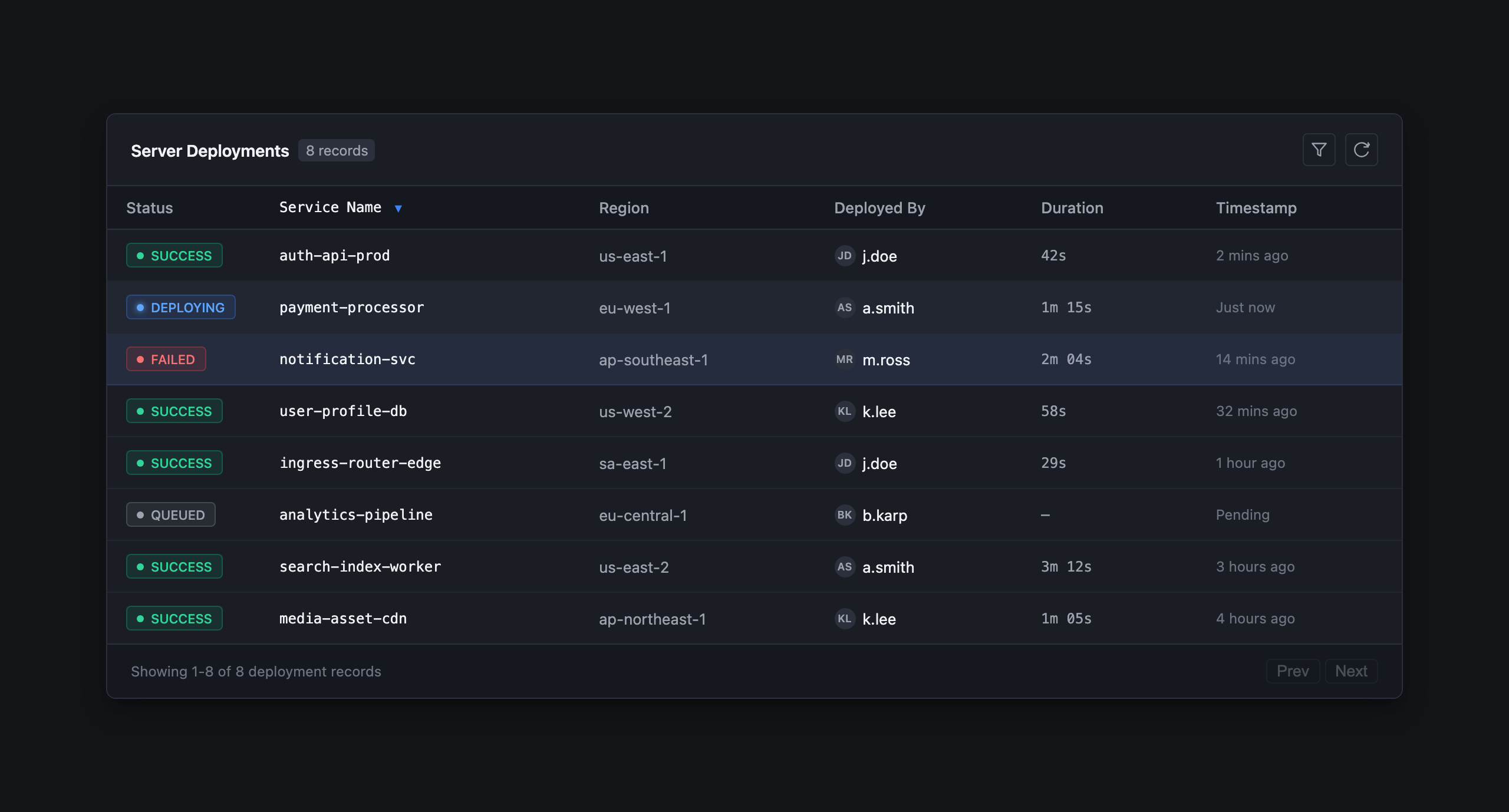The height and width of the screenshot is (812, 1509).
Task: Click the 32 mins ago timestamp
Action: coord(1257,411)
